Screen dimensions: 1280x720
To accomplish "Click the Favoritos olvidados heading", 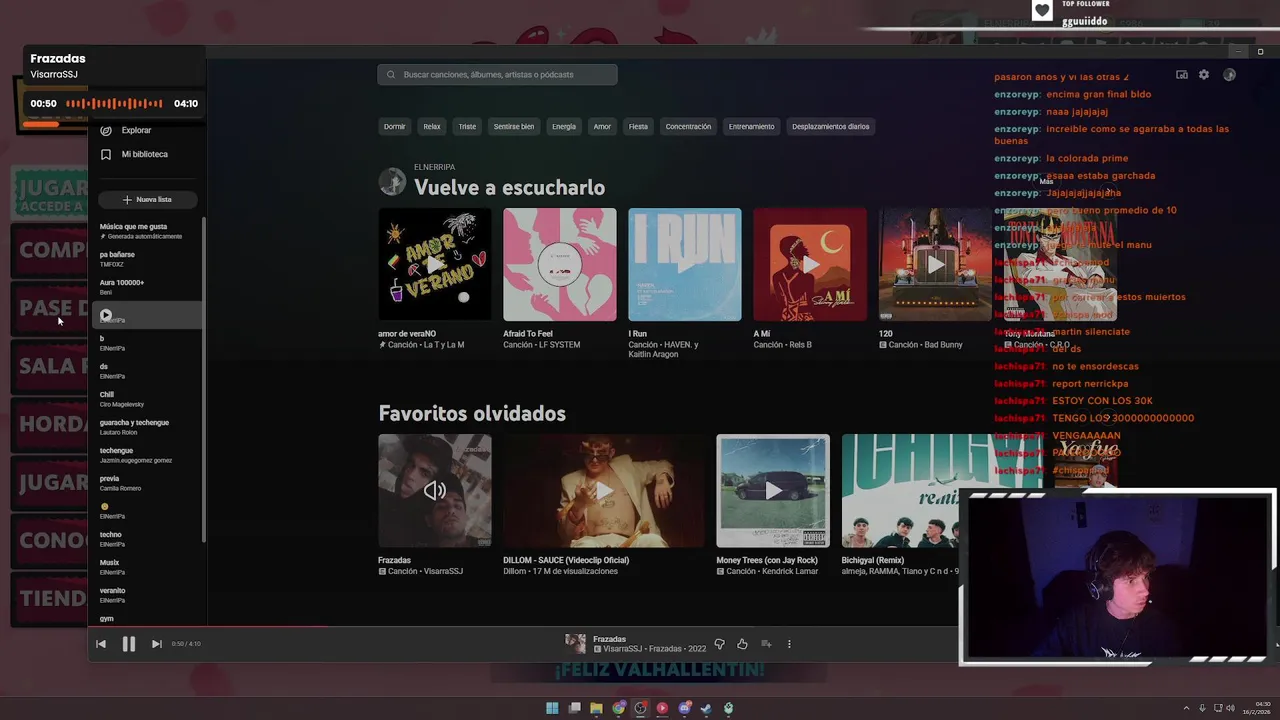I will (x=472, y=413).
